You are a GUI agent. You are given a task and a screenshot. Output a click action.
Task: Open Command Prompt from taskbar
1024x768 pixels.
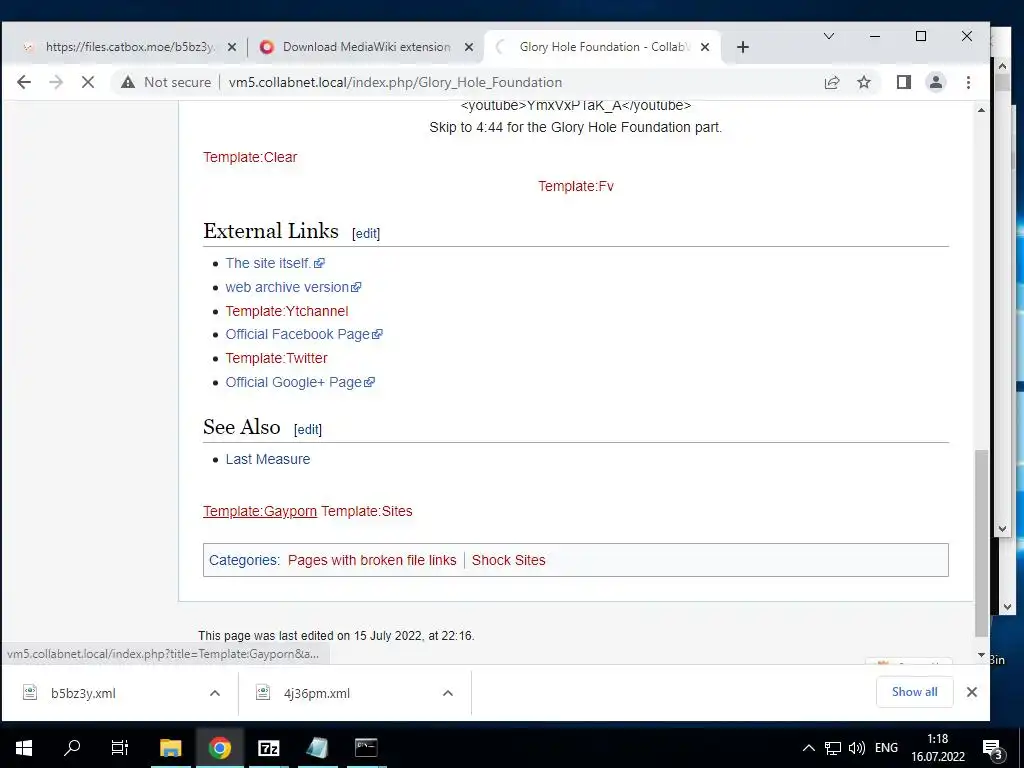click(x=366, y=748)
